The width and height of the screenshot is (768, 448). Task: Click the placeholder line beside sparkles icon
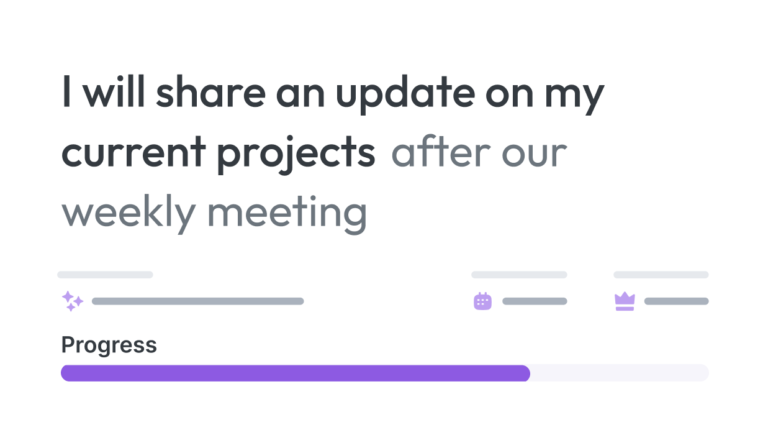[198, 301]
